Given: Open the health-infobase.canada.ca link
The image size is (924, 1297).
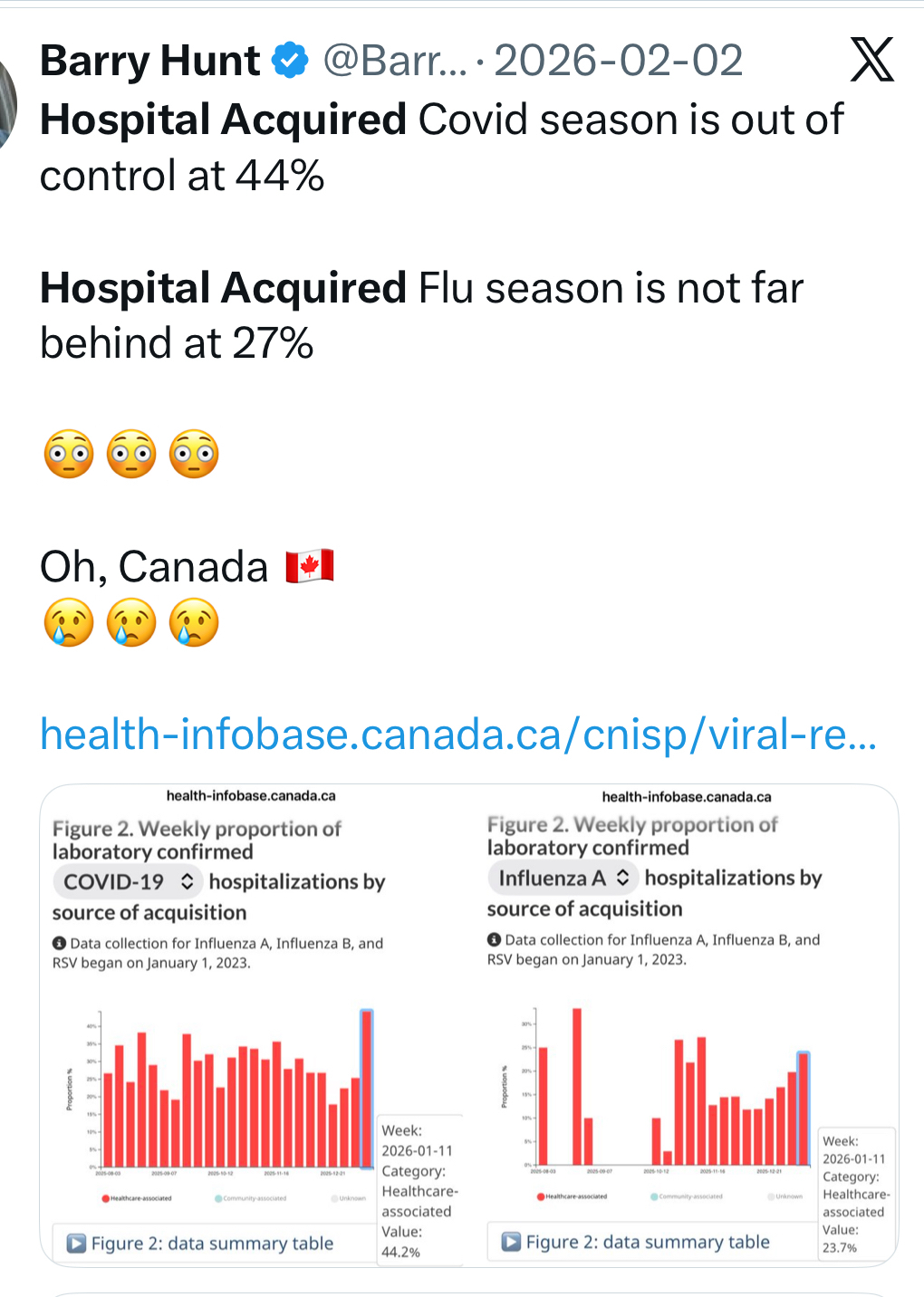Looking at the screenshot, I should (458, 735).
